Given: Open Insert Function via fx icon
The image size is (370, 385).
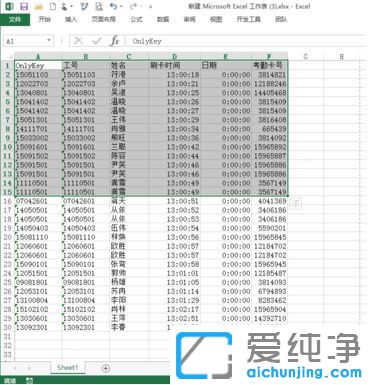Looking at the screenshot, I should tap(115, 41).
